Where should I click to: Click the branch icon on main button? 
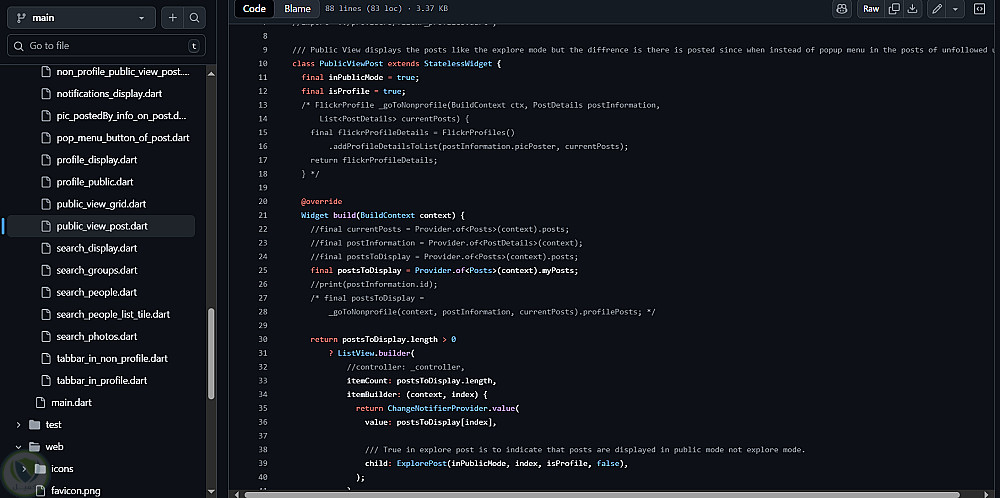[x=20, y=18]
